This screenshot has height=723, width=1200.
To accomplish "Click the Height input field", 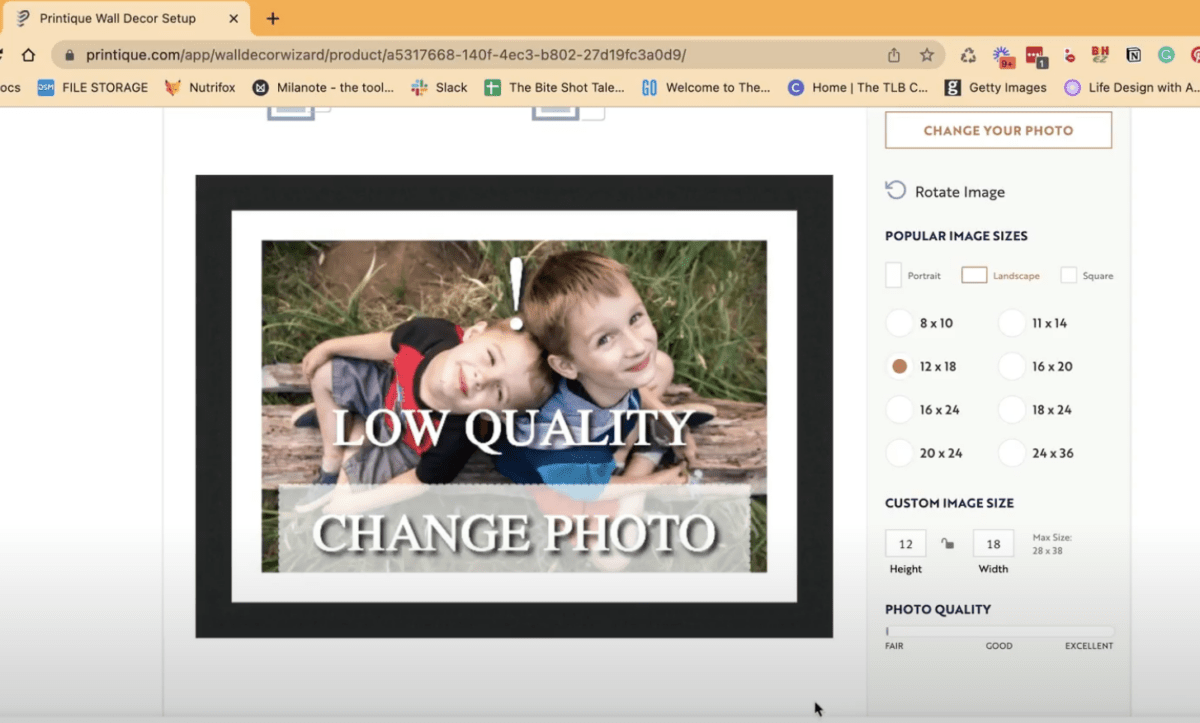I will tap(904, 543).
